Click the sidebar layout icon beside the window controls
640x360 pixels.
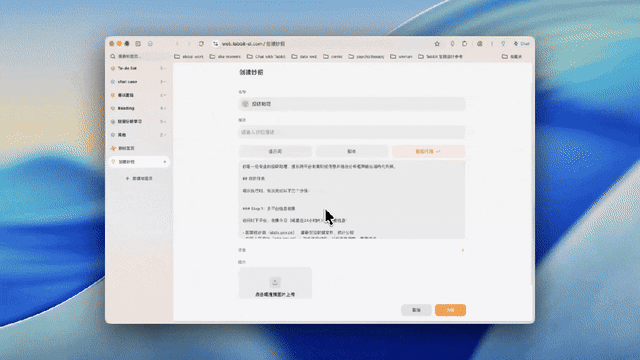point(138,44)
